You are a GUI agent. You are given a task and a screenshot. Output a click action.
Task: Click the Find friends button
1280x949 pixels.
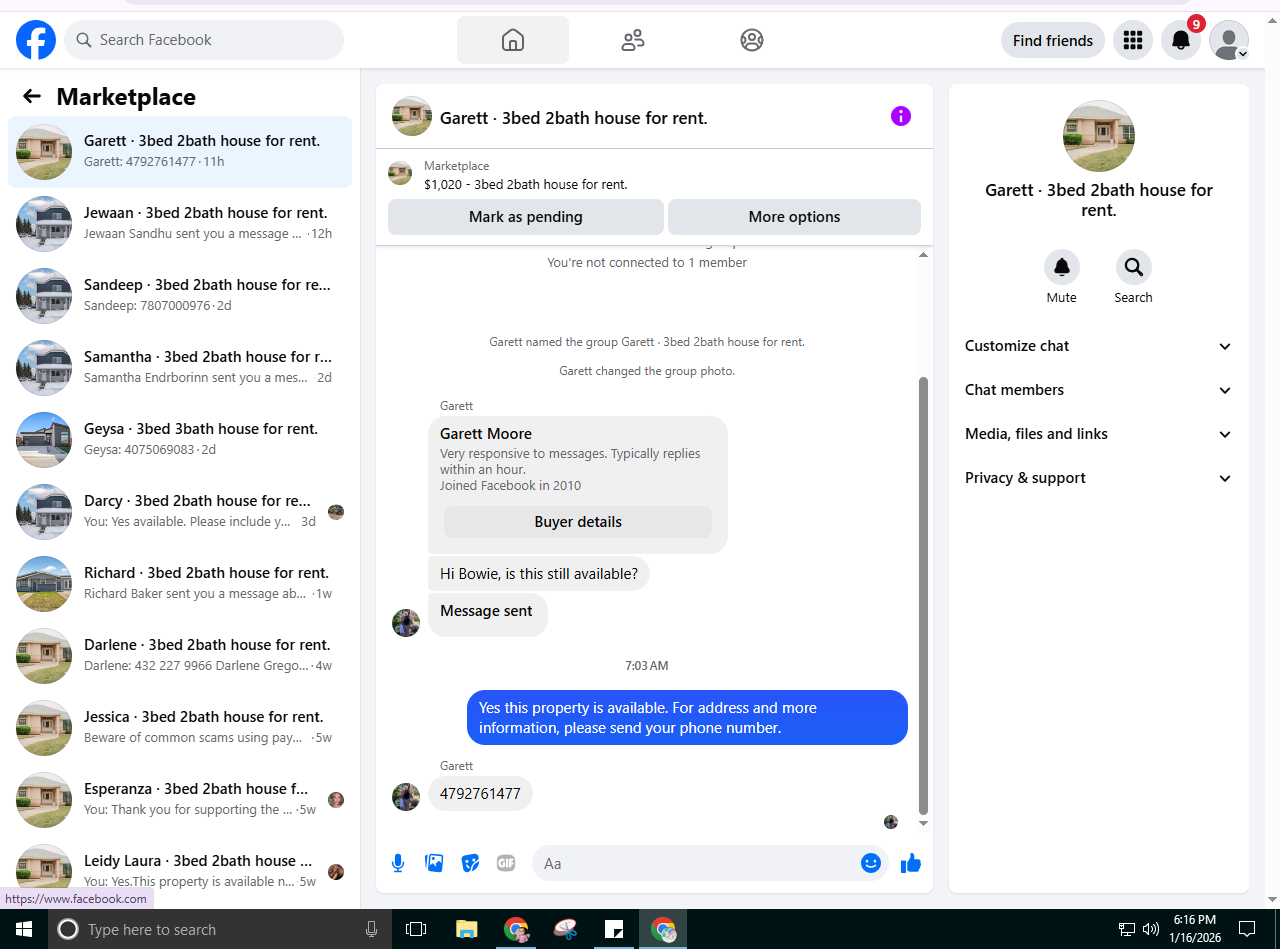pos(1053,40)
